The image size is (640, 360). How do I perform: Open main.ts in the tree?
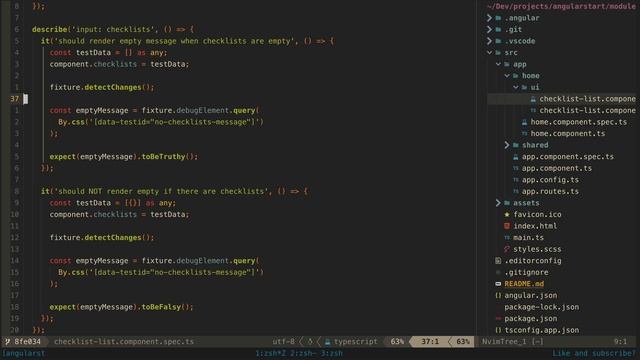[x=528, y=238]
